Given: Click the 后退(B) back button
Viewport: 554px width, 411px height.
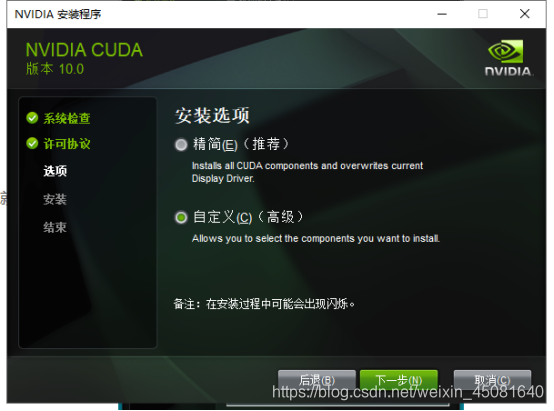Looking at the screenshot, I should point(317,380).
